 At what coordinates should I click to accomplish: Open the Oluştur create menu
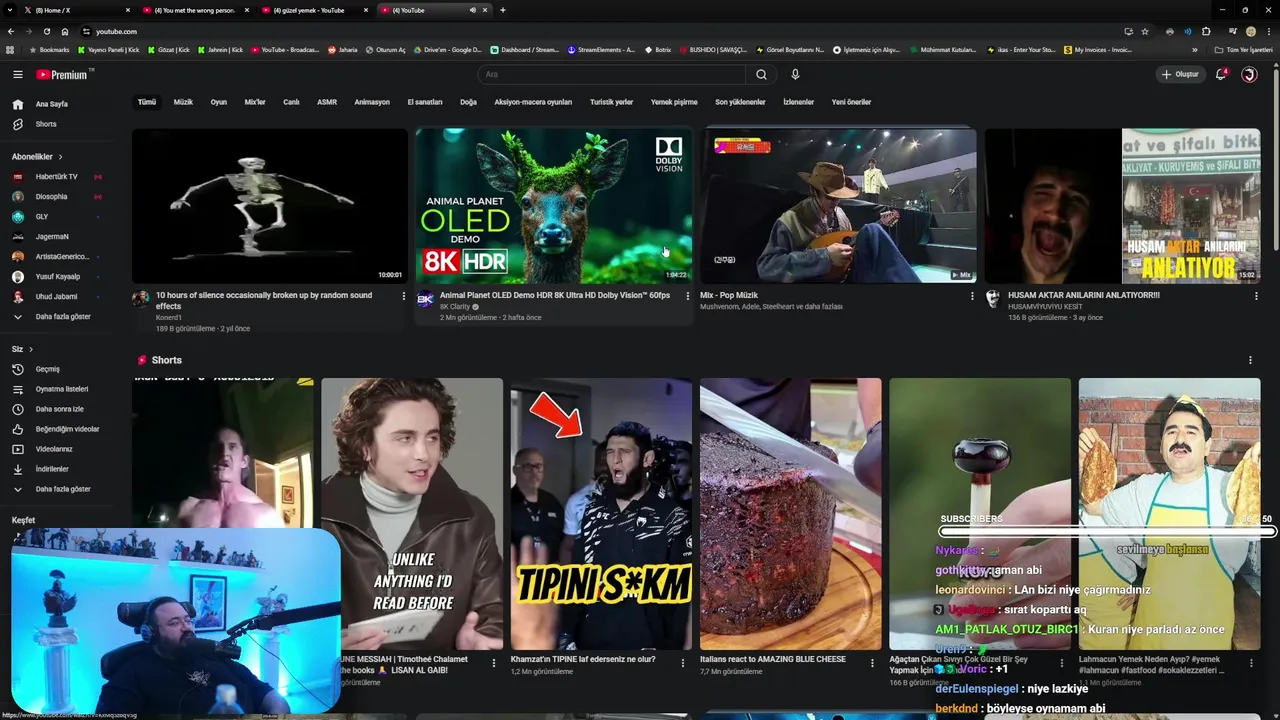tap(1180, 74)
